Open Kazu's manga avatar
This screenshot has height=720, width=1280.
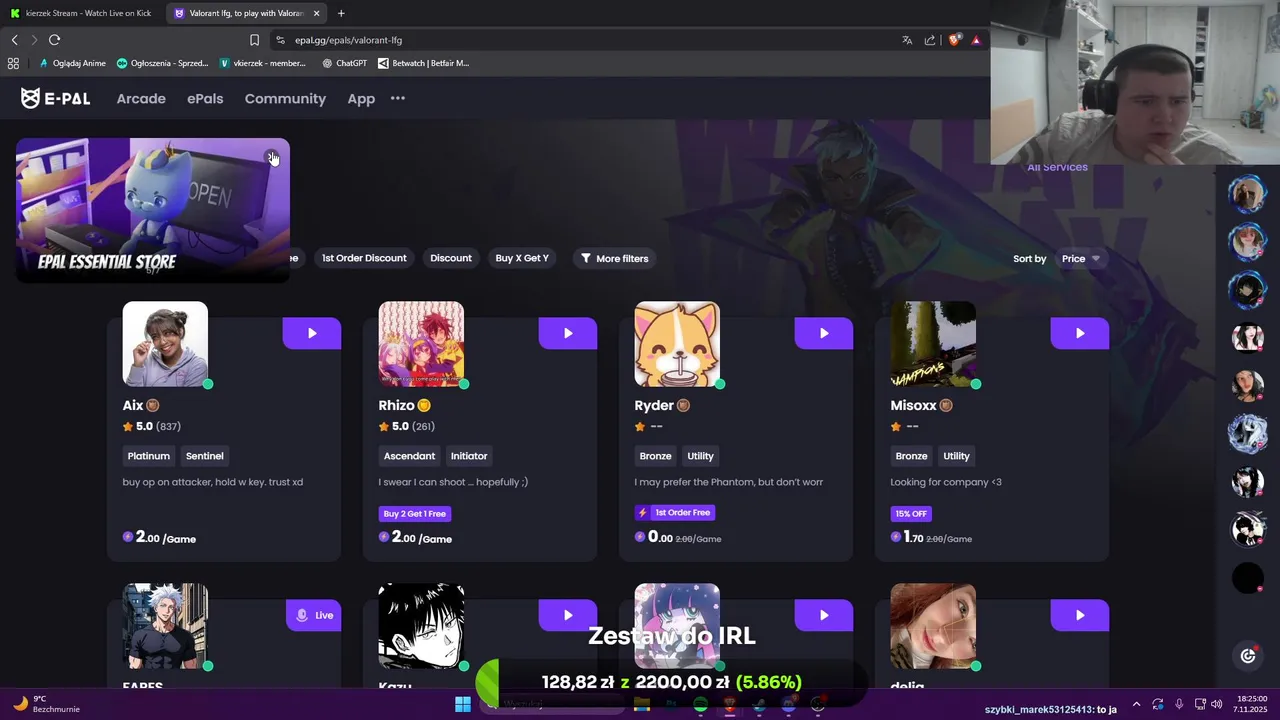click(x=421, y=626)
